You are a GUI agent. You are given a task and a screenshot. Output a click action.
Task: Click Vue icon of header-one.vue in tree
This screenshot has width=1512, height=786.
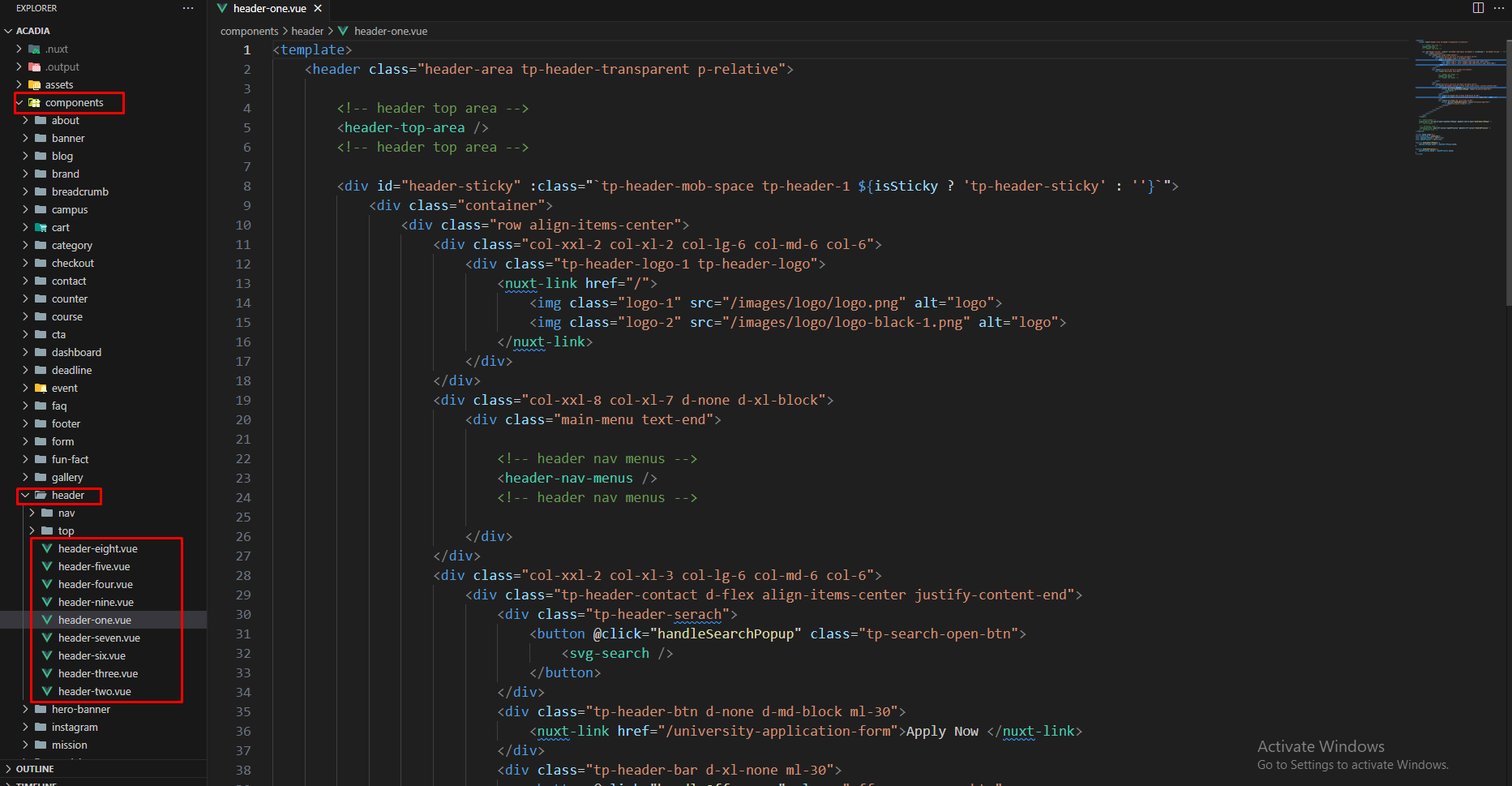tap(47, 620)
